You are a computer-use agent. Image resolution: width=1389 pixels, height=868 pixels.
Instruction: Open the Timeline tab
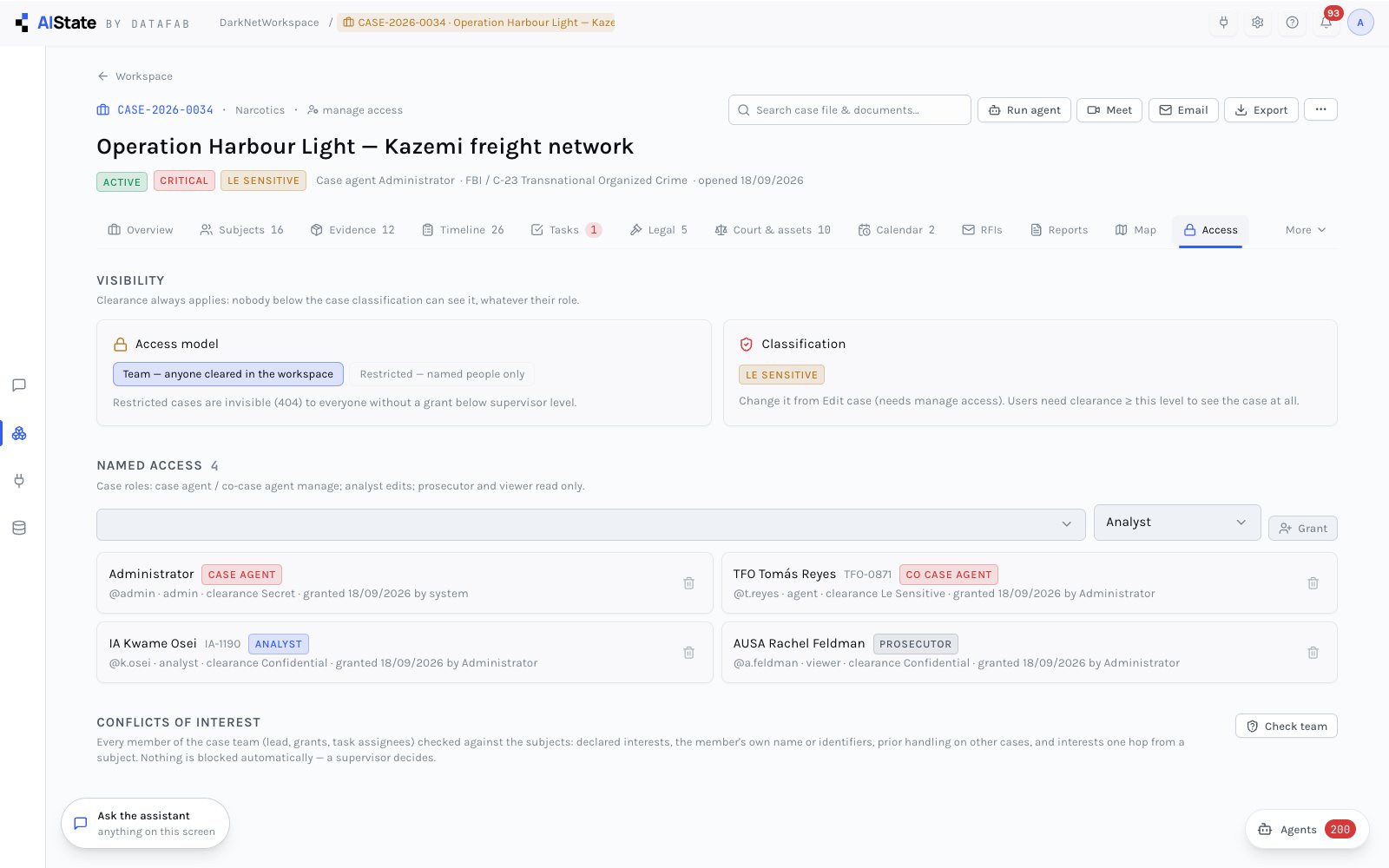point(463,230)
